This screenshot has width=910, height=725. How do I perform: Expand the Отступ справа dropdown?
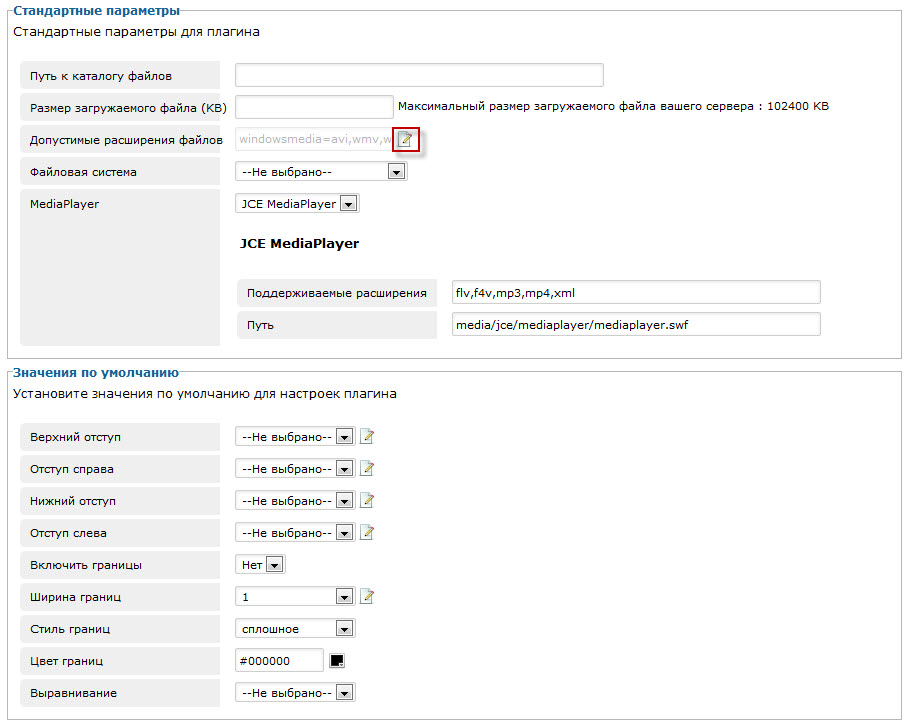pos(295,468)
